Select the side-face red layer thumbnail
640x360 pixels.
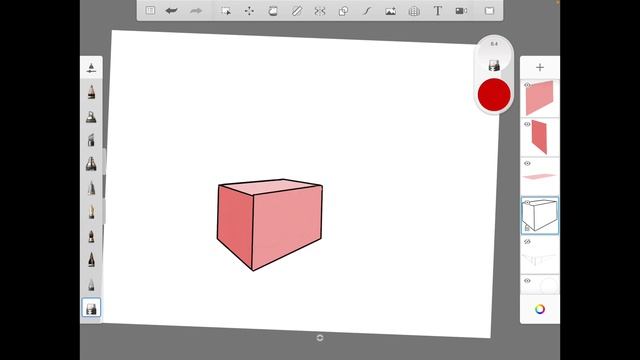[540, 137]
